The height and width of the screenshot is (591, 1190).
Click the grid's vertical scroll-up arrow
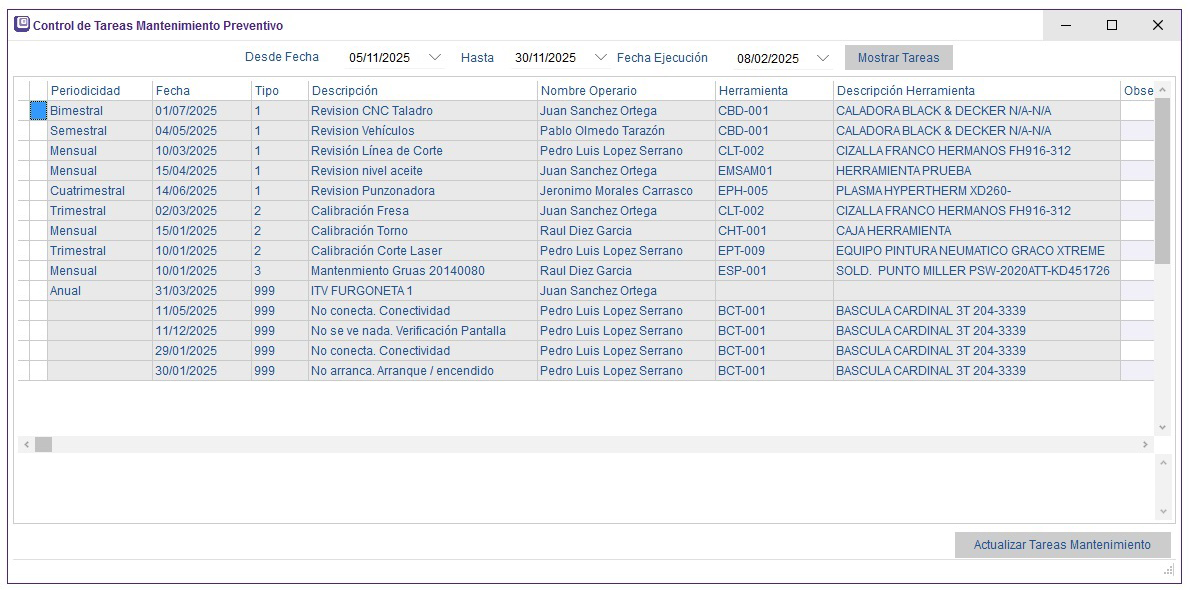point(1162,90)
